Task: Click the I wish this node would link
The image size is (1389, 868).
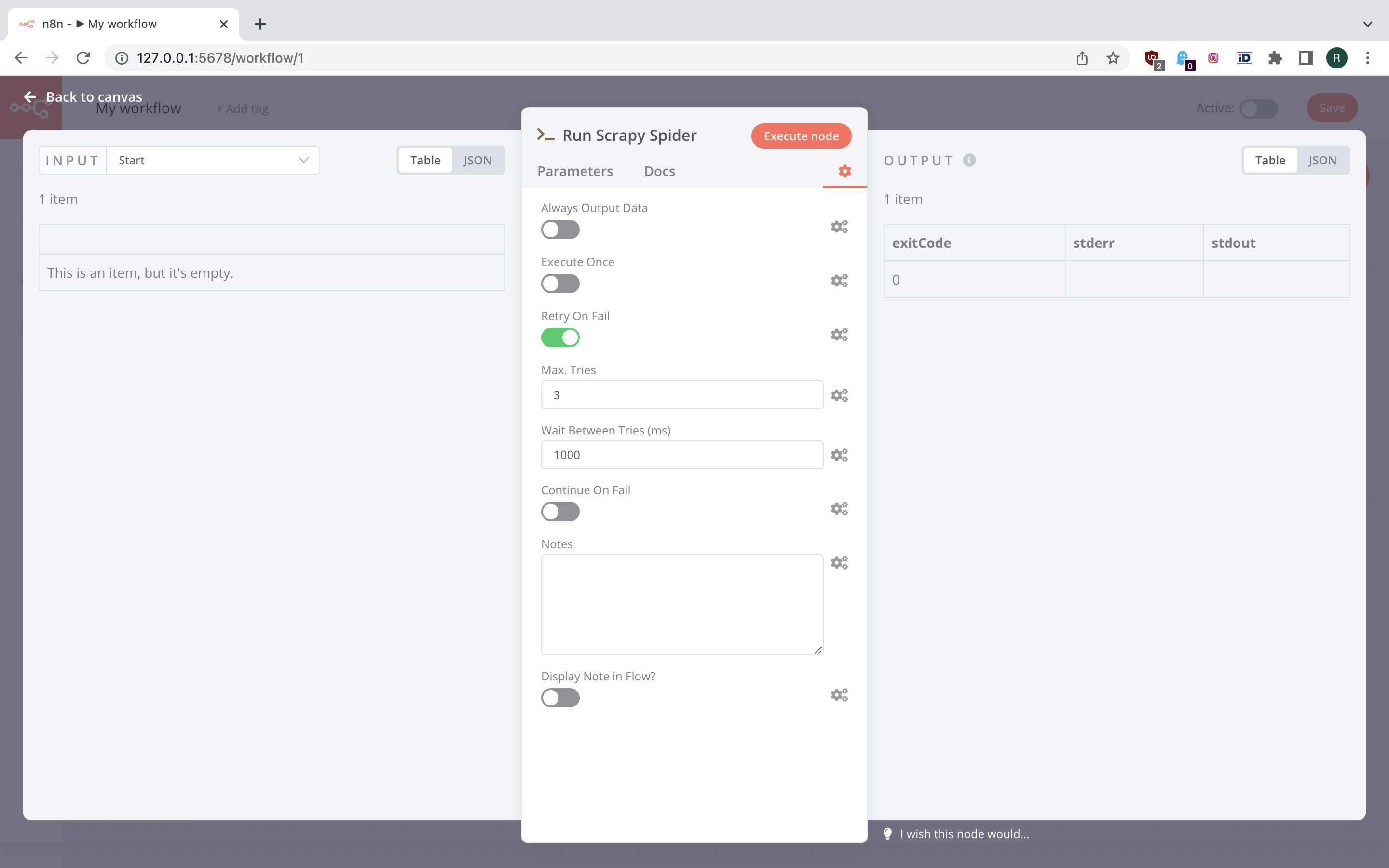Action: [x=965, y=834]
